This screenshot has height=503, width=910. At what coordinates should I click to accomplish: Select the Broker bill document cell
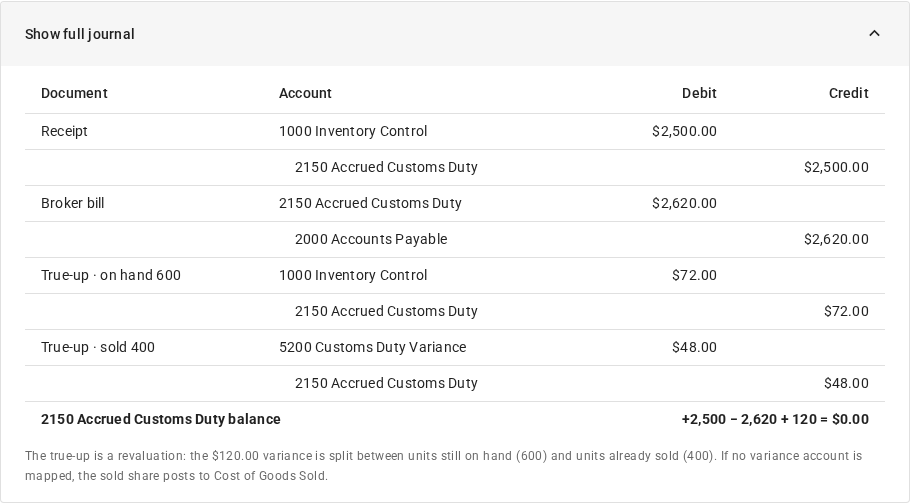tap(73, 203)
